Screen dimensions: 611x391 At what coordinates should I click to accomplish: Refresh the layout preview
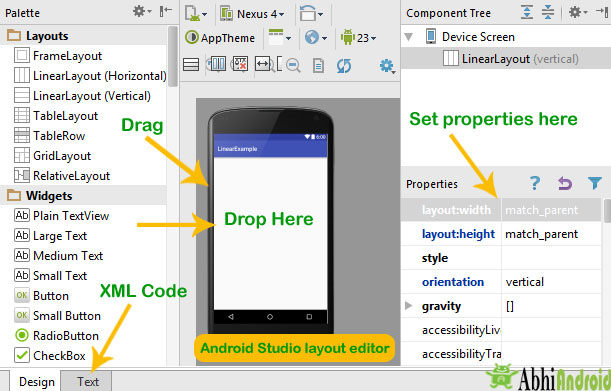click(344, 65)
